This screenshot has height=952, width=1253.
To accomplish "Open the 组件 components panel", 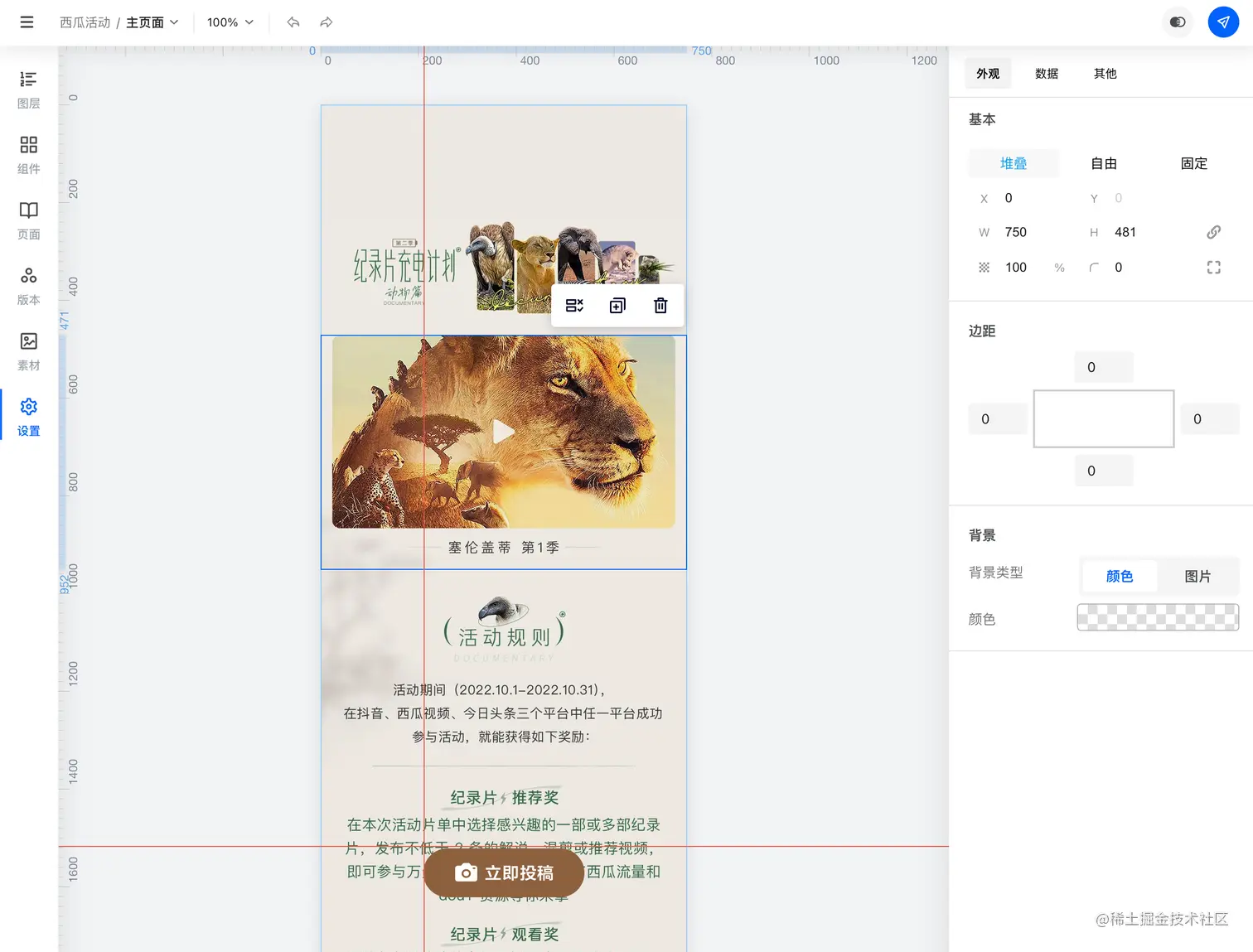I will pos(29,156).
